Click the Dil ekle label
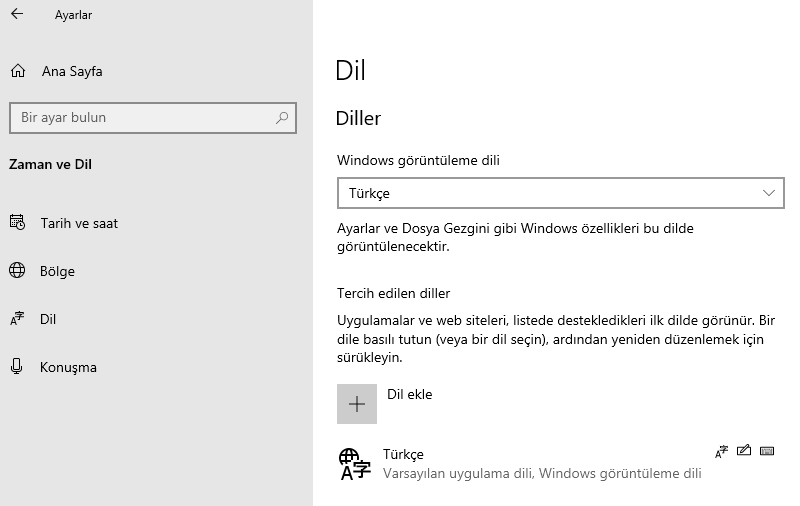The image size is (800, 506). (410, 394)
